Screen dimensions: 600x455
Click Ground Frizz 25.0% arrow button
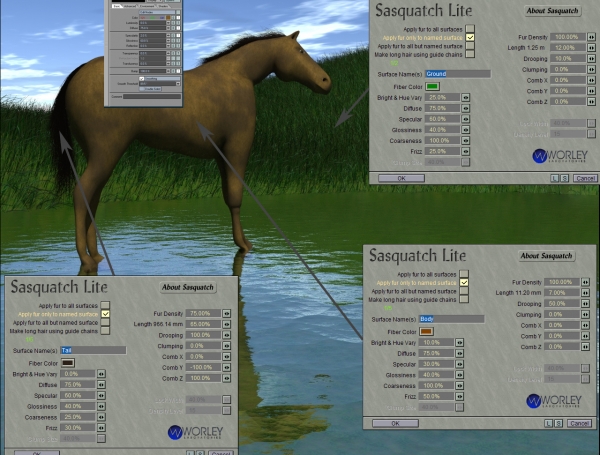click(465, 151)
